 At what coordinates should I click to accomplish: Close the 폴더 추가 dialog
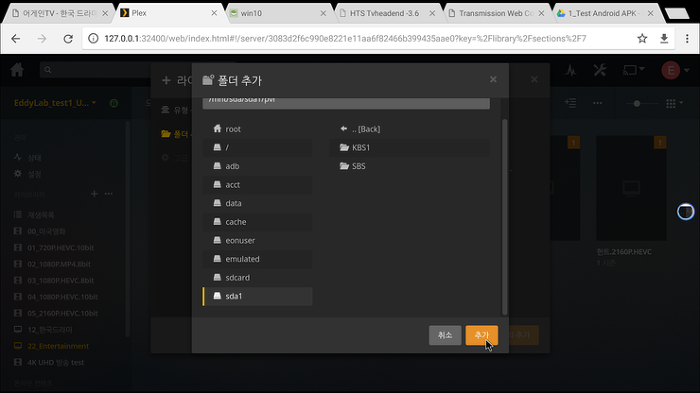[x=493, y=79]
